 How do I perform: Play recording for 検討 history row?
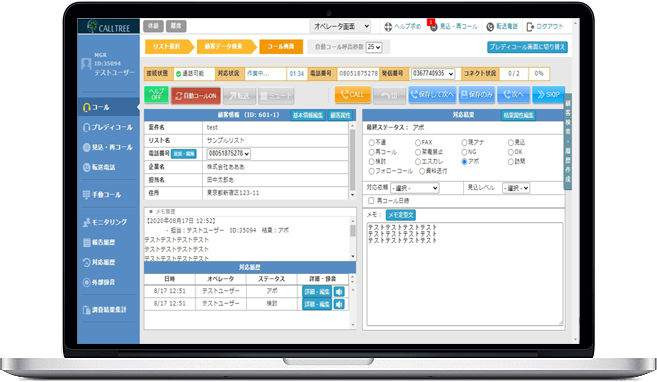[x=339, y=304]
